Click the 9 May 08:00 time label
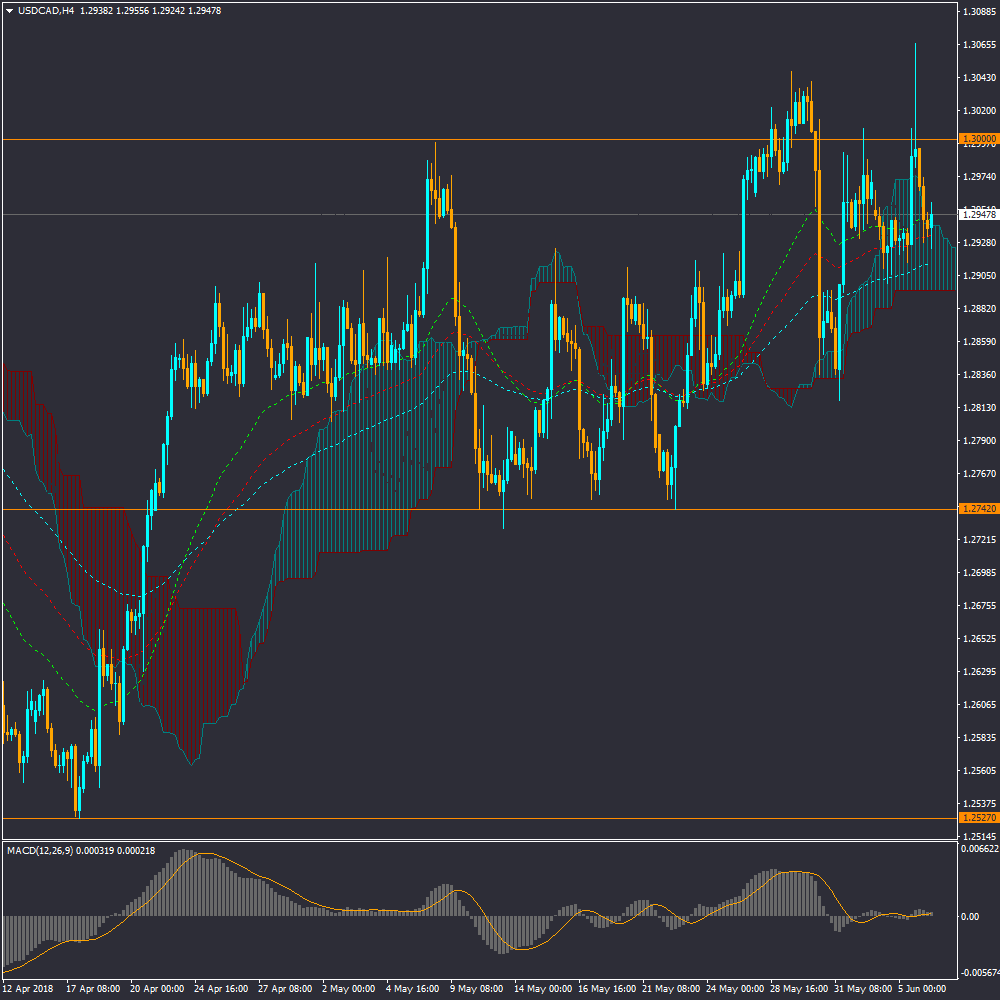 (476, 988)
